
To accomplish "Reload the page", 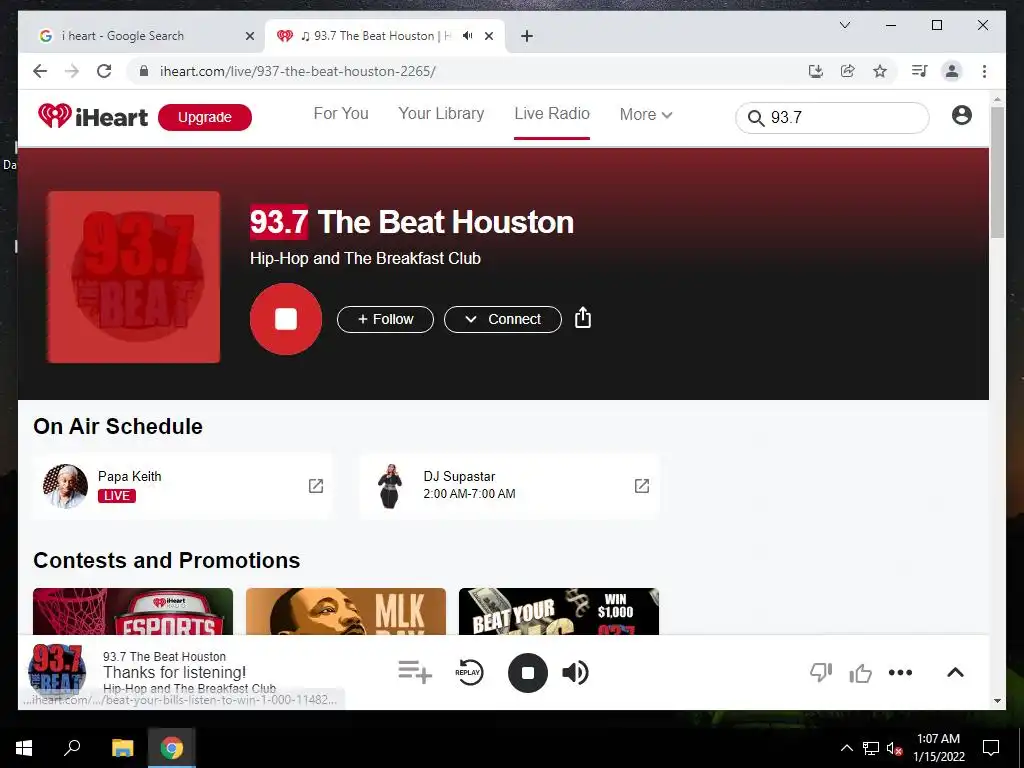I will 104,71.
